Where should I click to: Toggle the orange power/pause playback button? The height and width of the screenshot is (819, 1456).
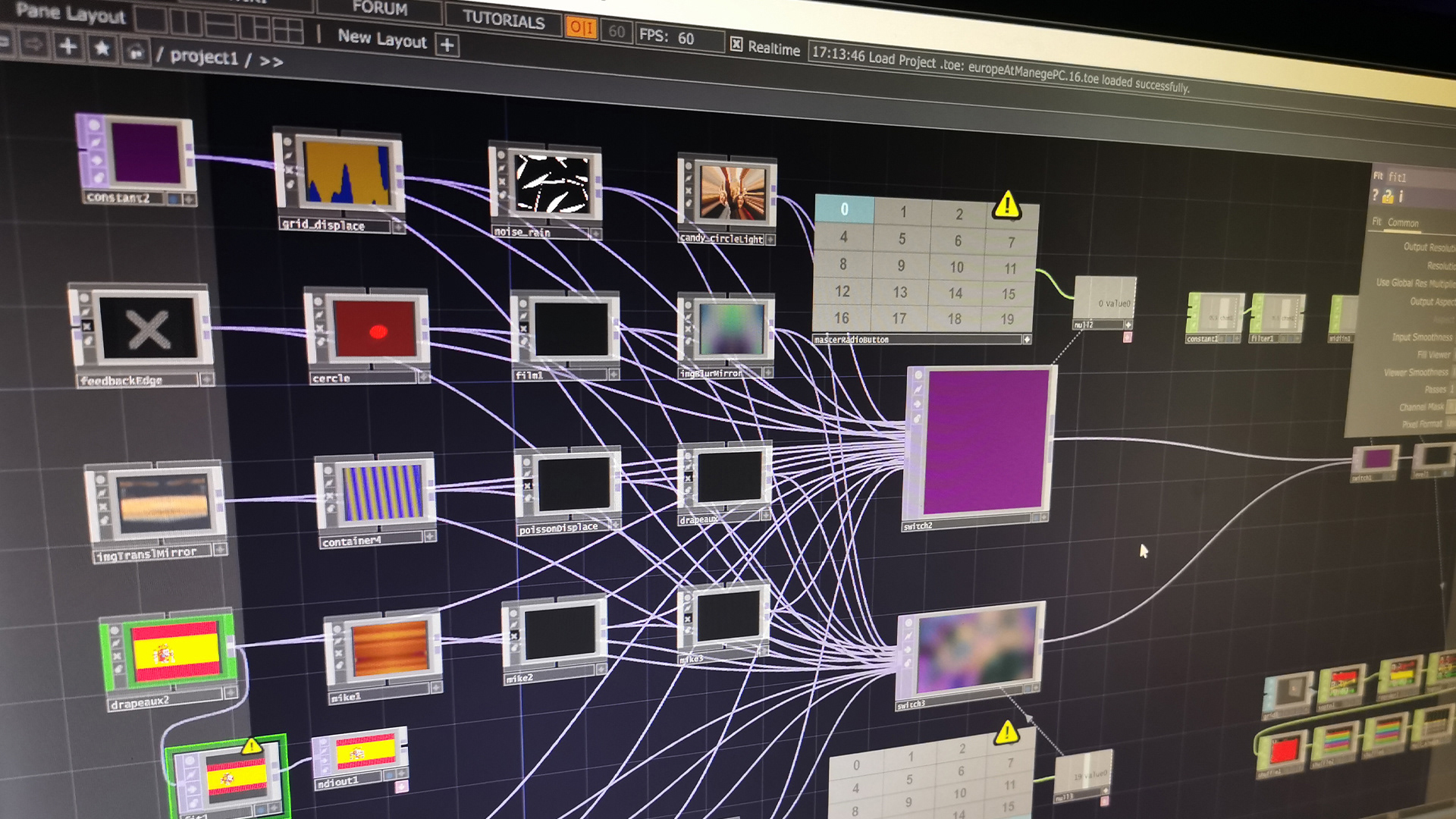point(581,29)
